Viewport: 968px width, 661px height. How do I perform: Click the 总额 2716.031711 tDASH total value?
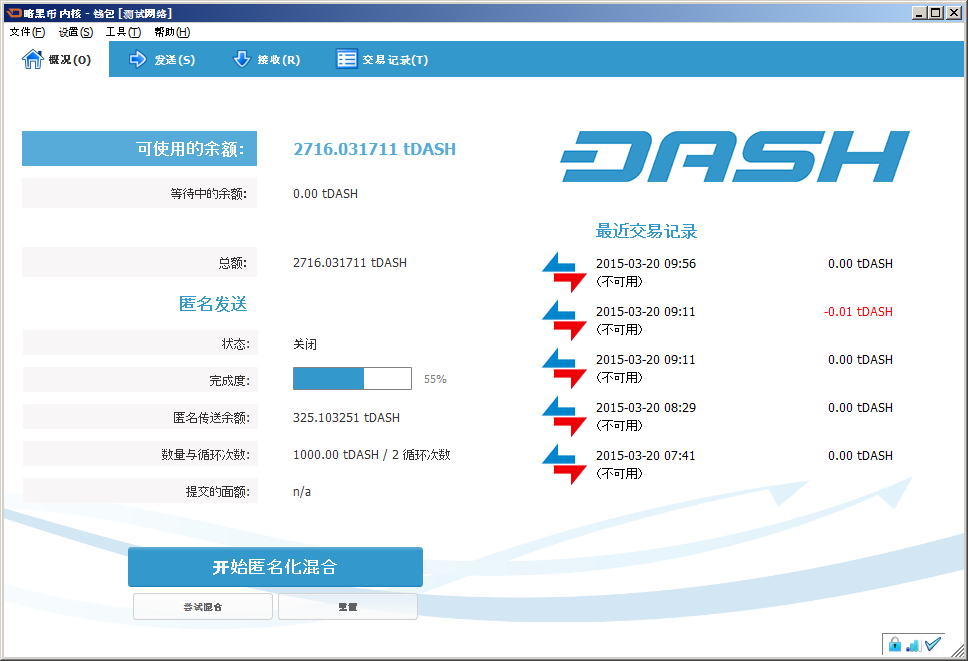349,263
